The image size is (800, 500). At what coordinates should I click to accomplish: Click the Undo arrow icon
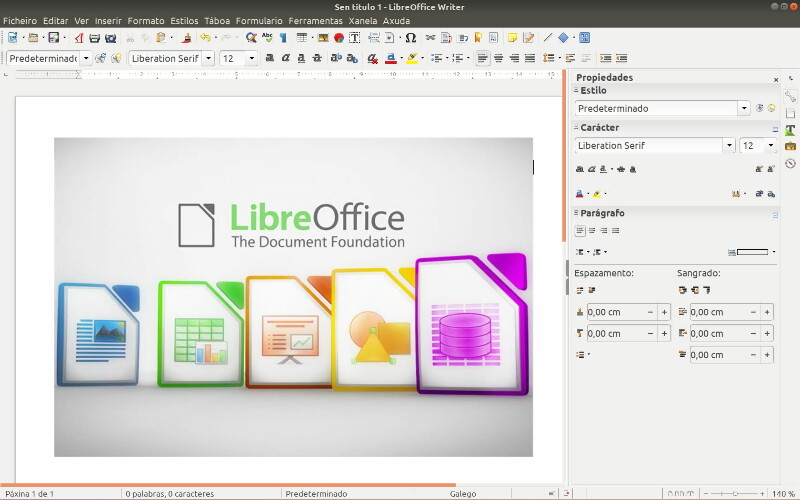coord(203,38)
